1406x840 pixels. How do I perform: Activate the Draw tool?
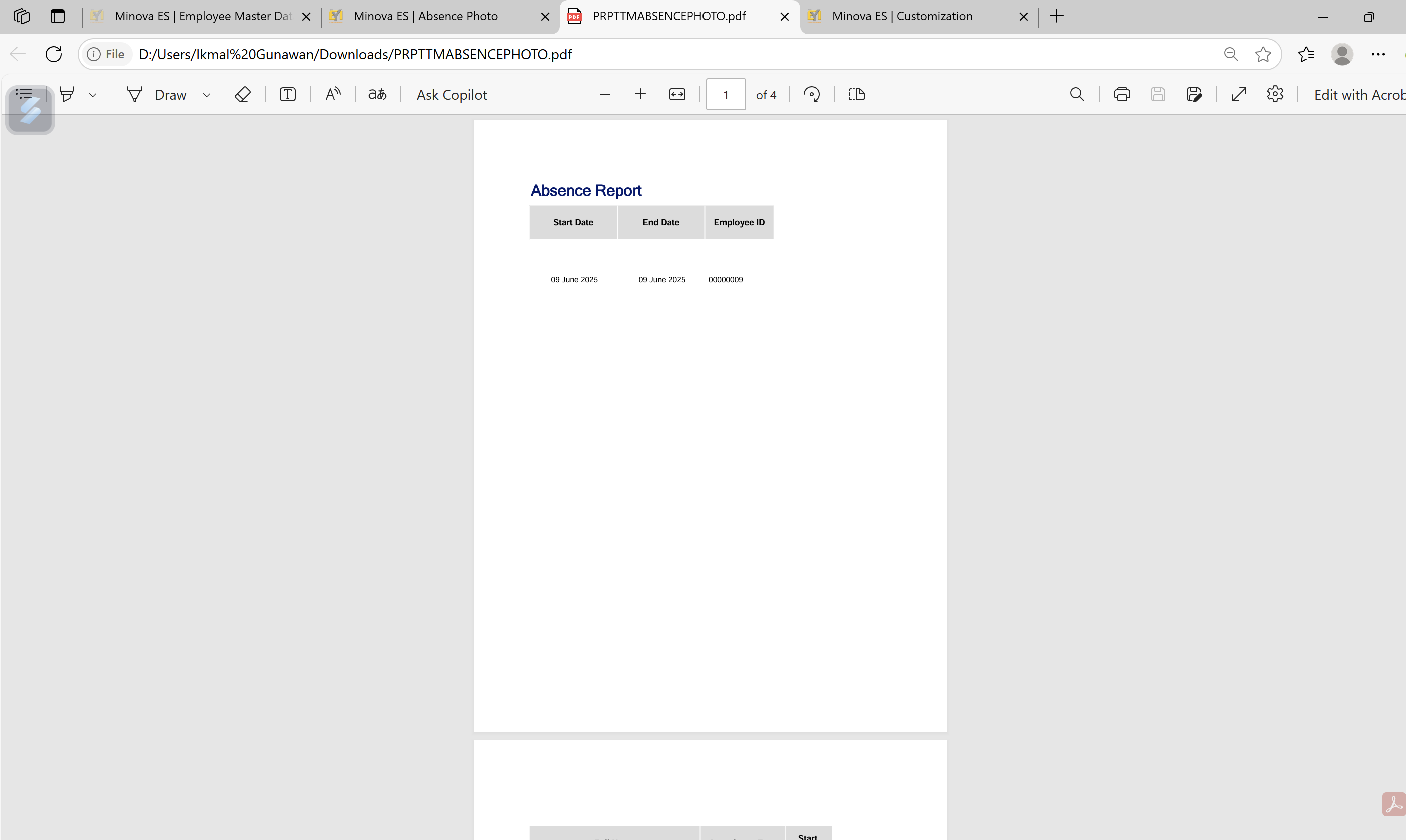[156, 95]
